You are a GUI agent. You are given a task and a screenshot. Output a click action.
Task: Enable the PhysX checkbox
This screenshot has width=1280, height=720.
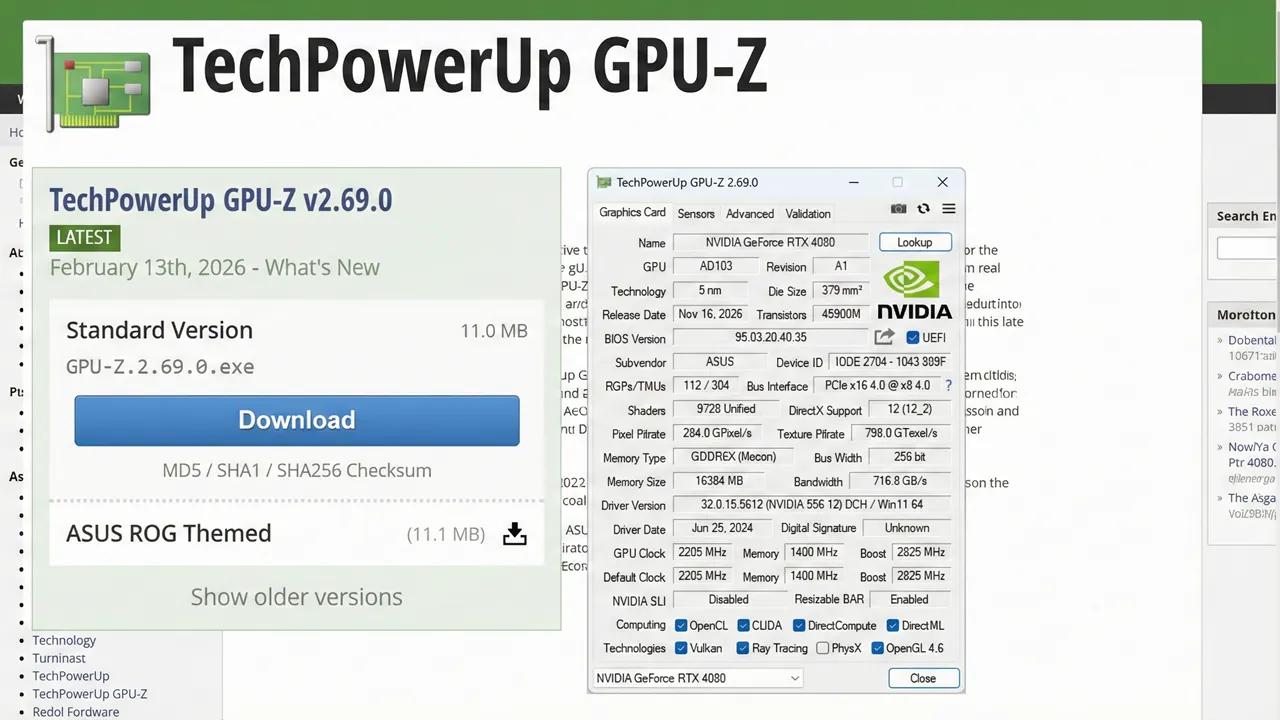[822, 648]
